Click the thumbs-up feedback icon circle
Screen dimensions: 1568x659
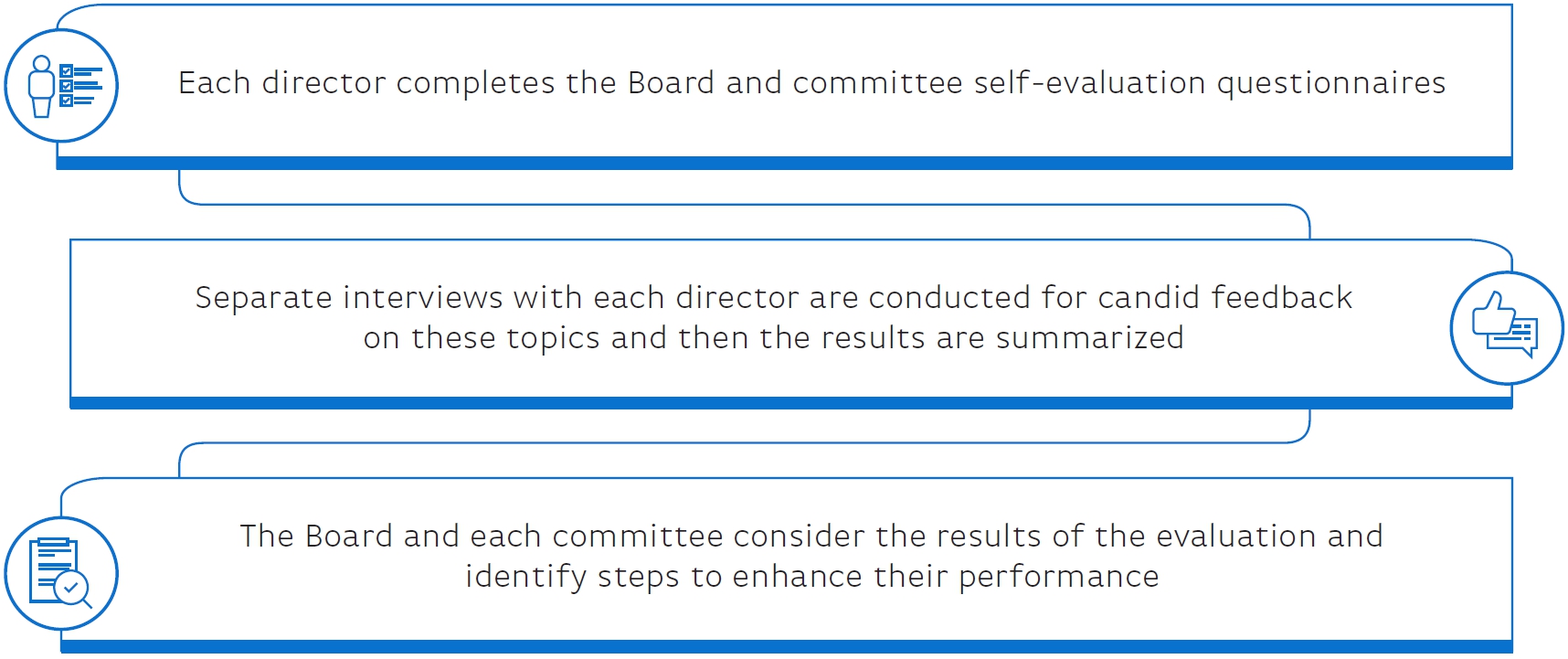1506,327
